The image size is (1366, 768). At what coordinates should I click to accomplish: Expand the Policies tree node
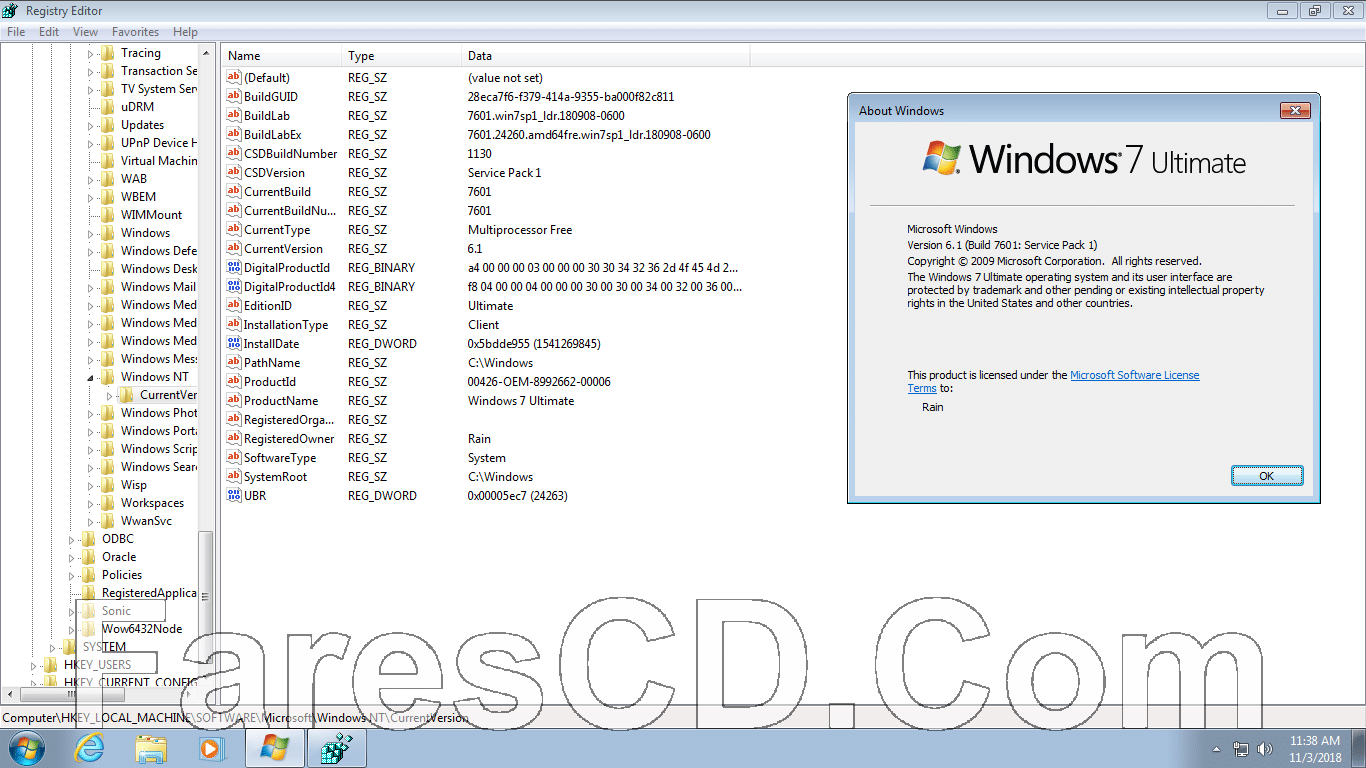point(71,575)
